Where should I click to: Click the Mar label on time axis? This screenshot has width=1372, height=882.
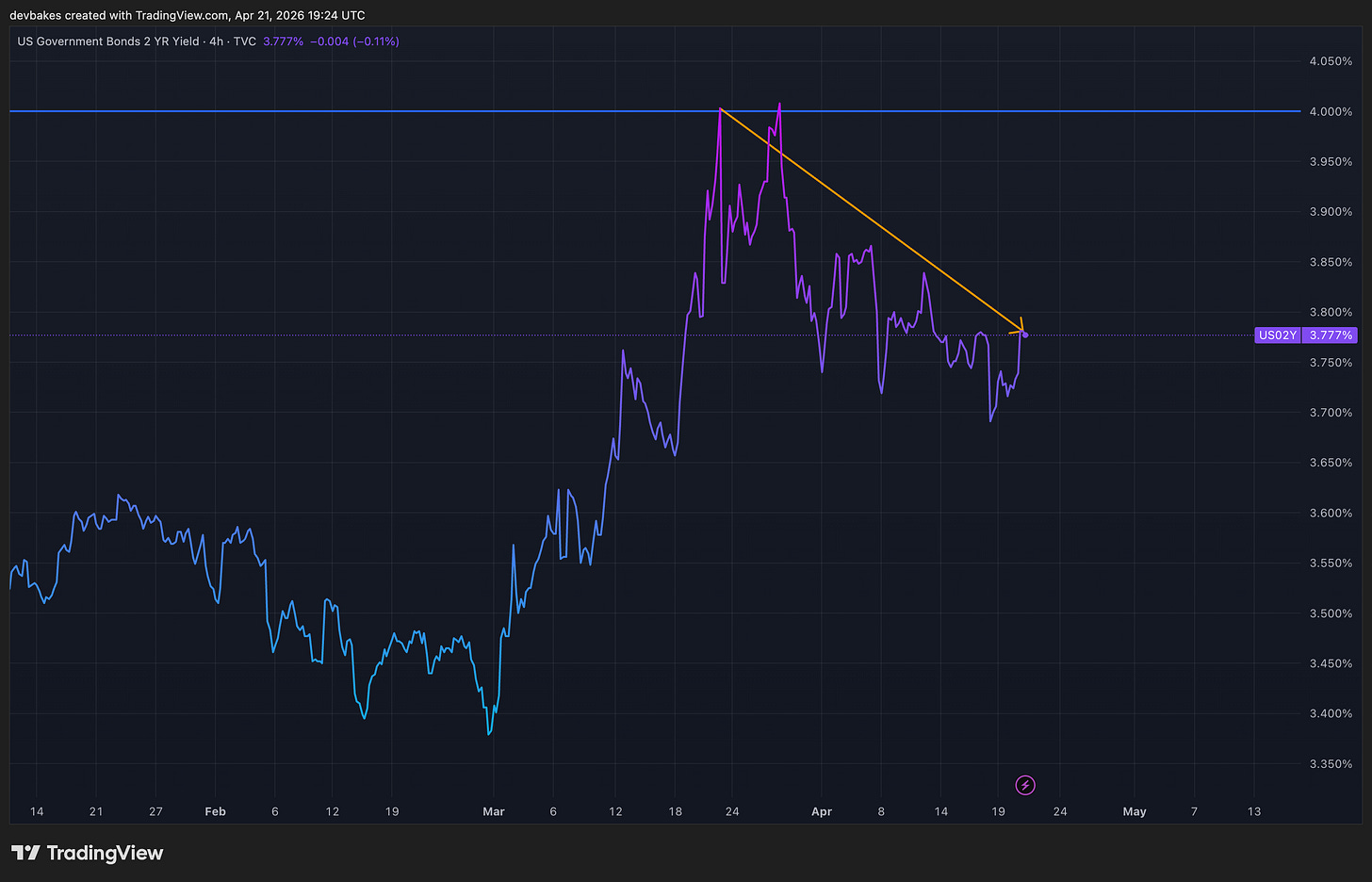(494, 811)
